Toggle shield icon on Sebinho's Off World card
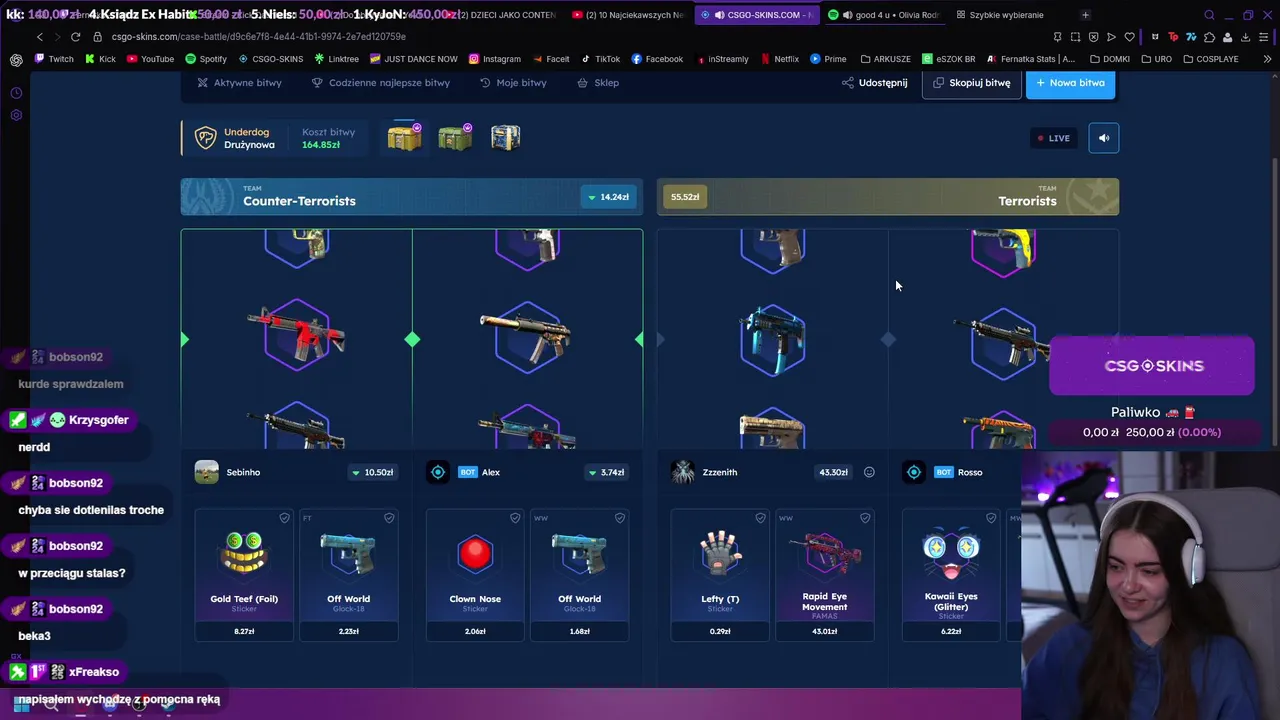The width and height of the screenshot is (1280, 720). [x=389, y=518]
